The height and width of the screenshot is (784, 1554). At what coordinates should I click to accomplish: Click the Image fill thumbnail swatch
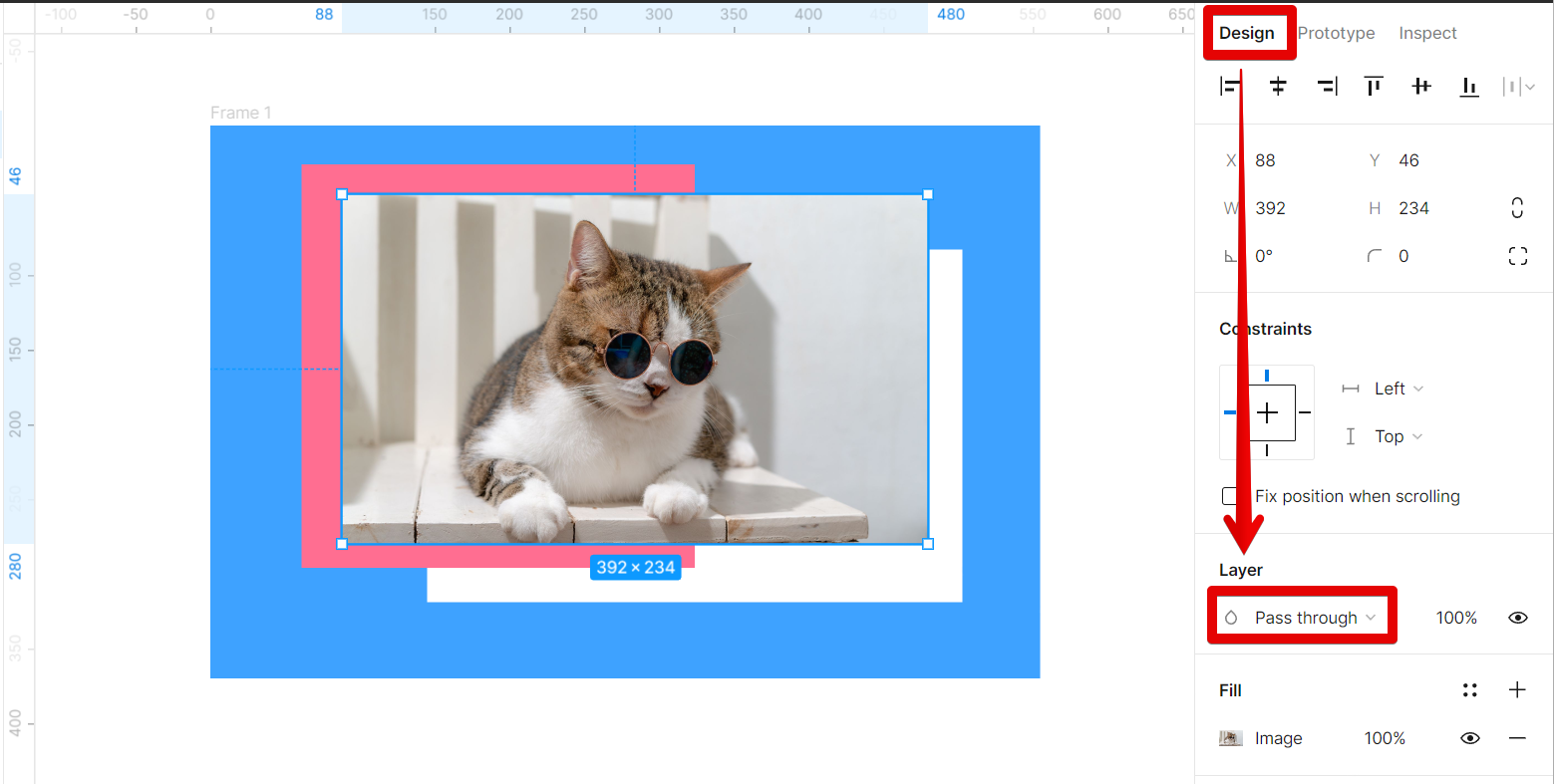click(1231, 738)
